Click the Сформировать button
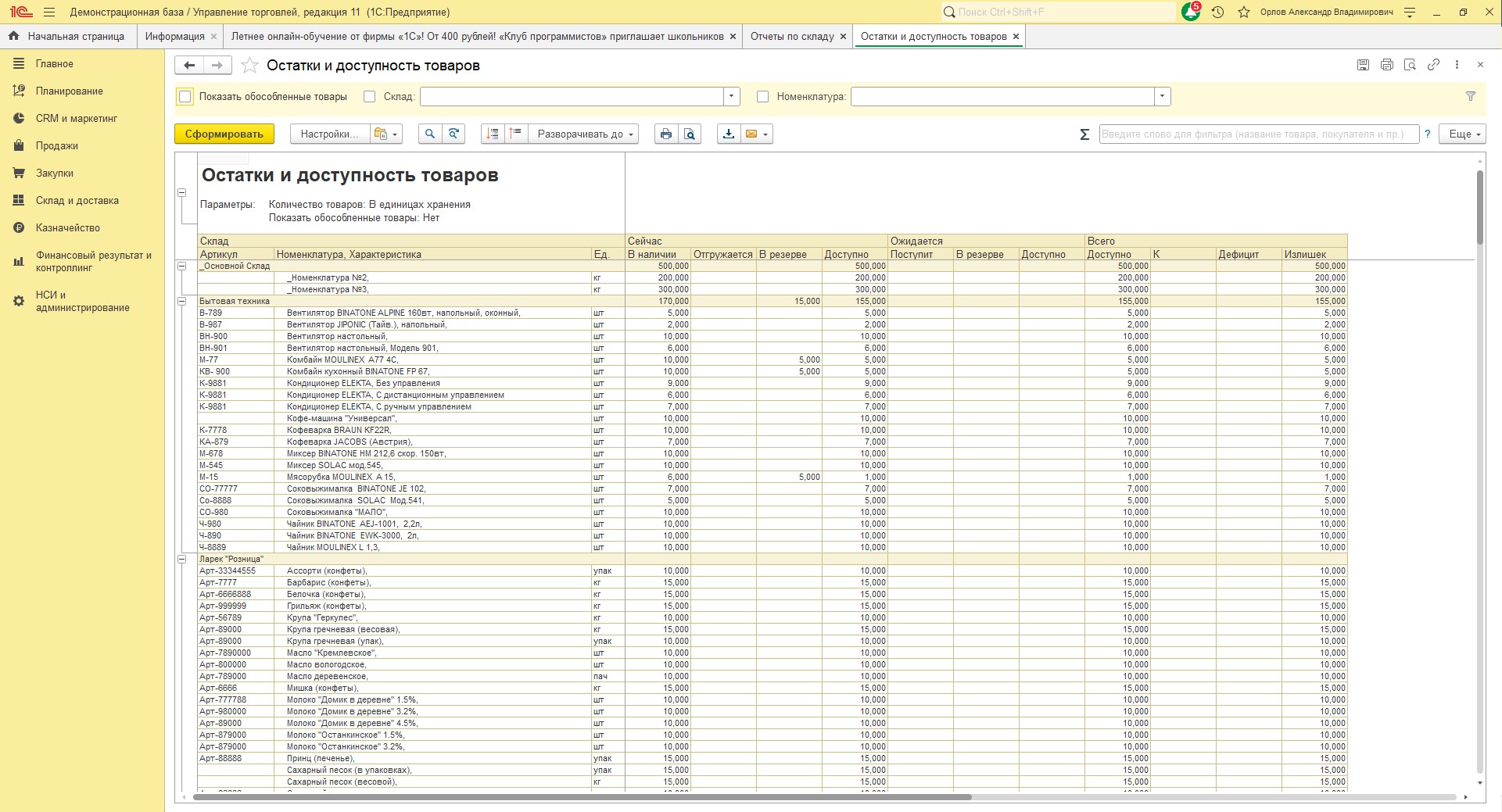The image size is (1502, 812). click(224, 134)
